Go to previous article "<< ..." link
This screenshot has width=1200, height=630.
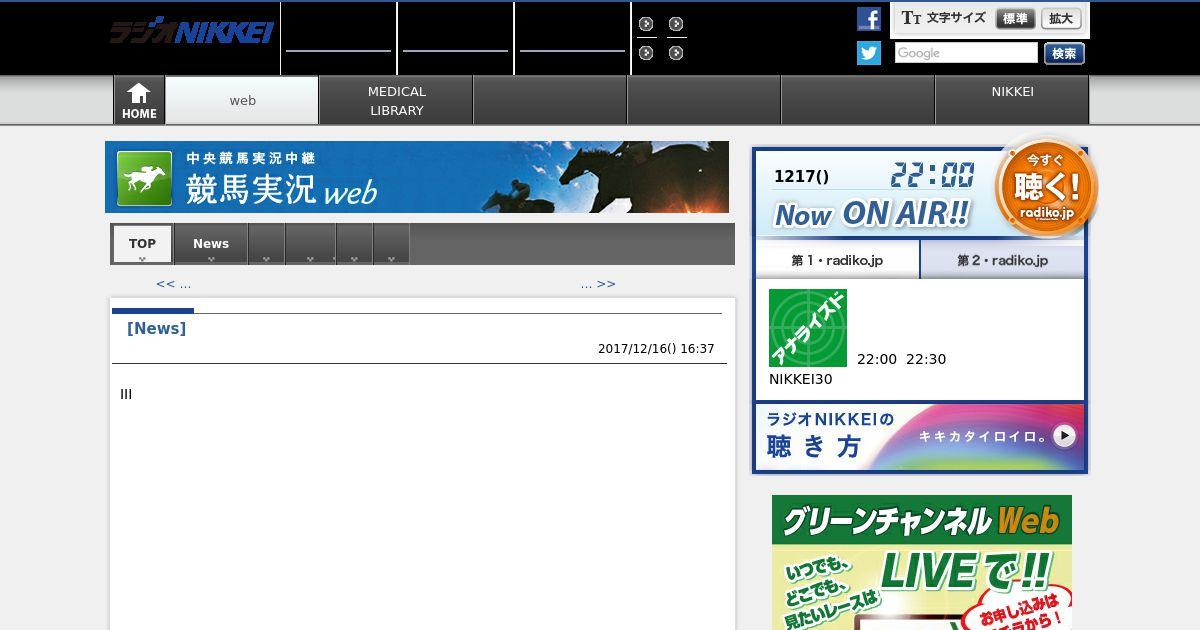(173, 284)
